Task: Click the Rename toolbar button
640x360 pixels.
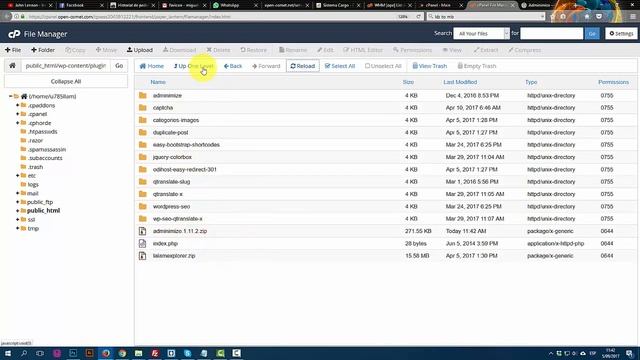Action: (293, 50)
